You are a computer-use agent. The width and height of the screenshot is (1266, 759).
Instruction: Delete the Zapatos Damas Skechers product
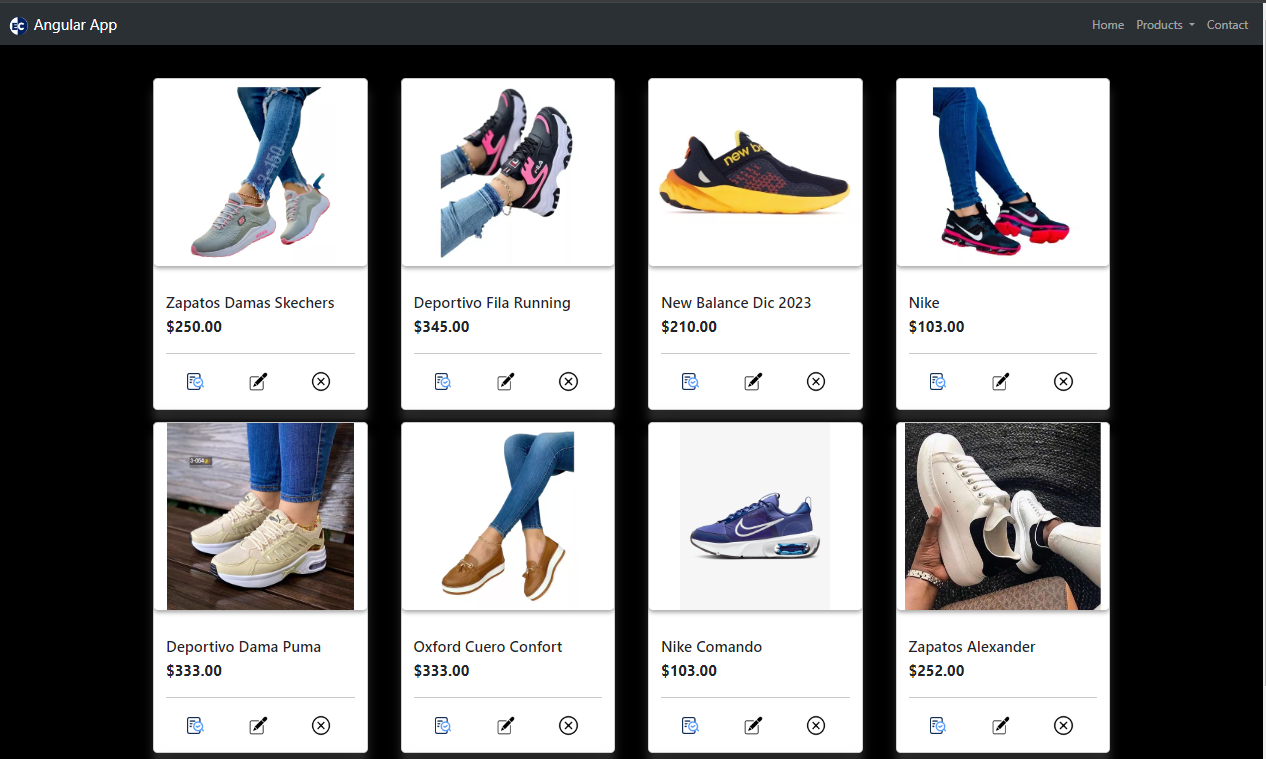(321, 381)
